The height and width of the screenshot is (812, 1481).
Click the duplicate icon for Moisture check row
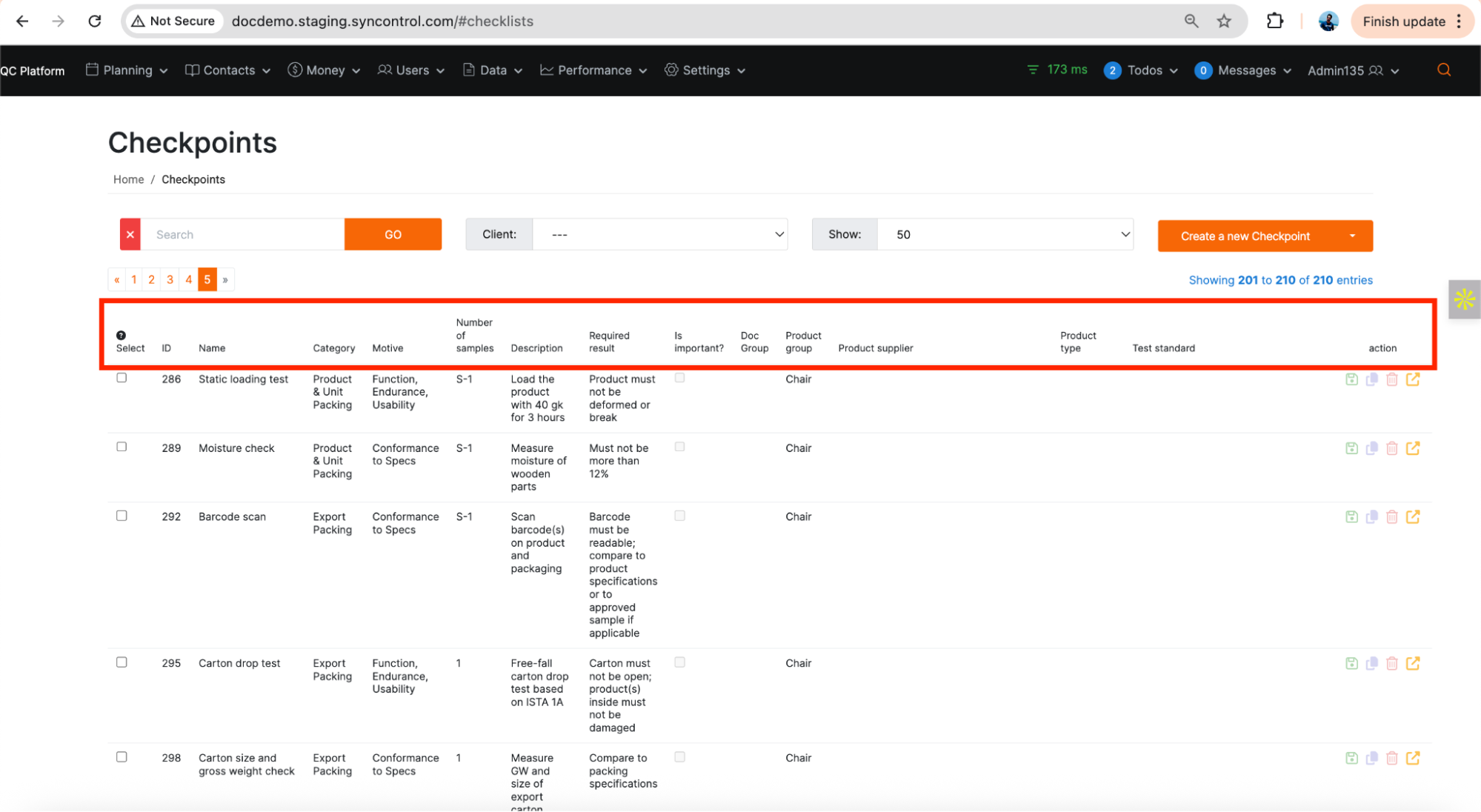pos(1372,448)
